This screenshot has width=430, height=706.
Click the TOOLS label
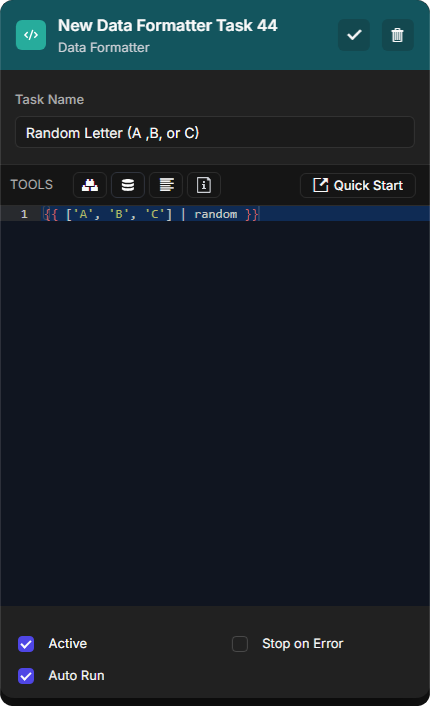click(32, 185)
